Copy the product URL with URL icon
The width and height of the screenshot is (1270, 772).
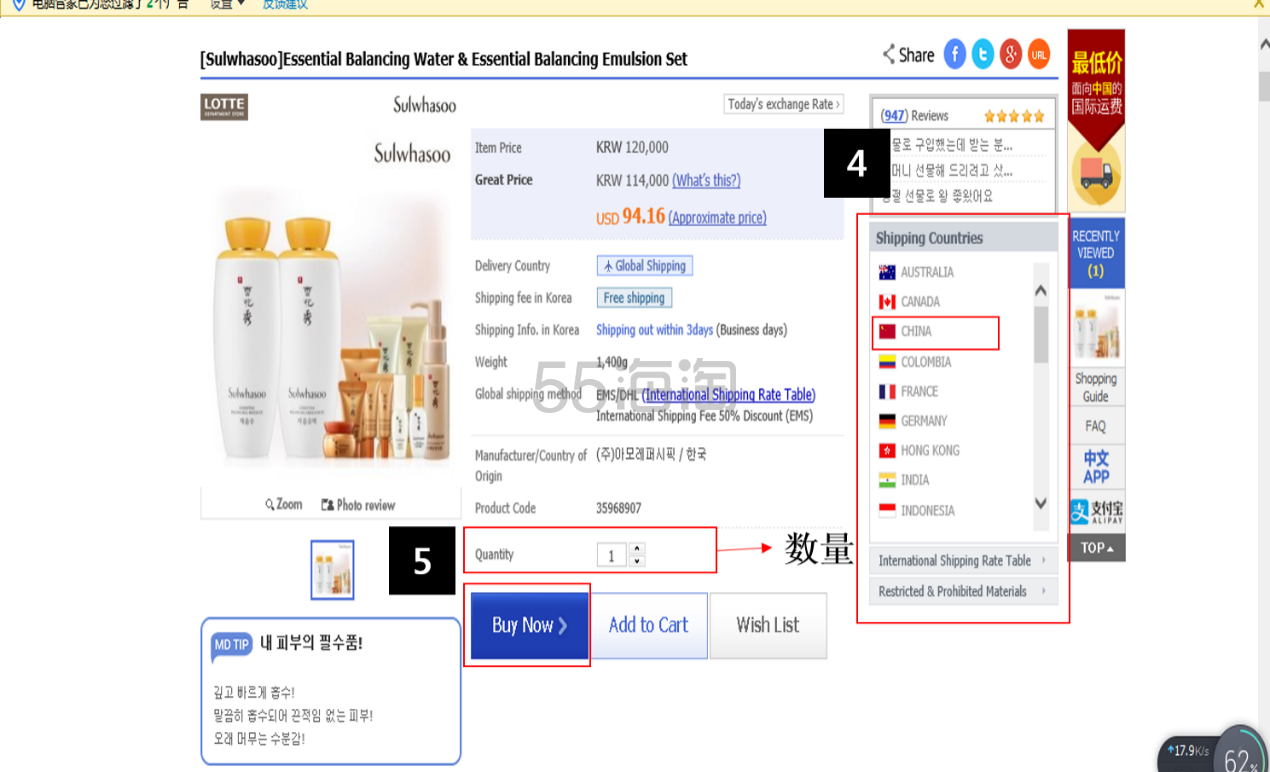tap(1039, 55)
